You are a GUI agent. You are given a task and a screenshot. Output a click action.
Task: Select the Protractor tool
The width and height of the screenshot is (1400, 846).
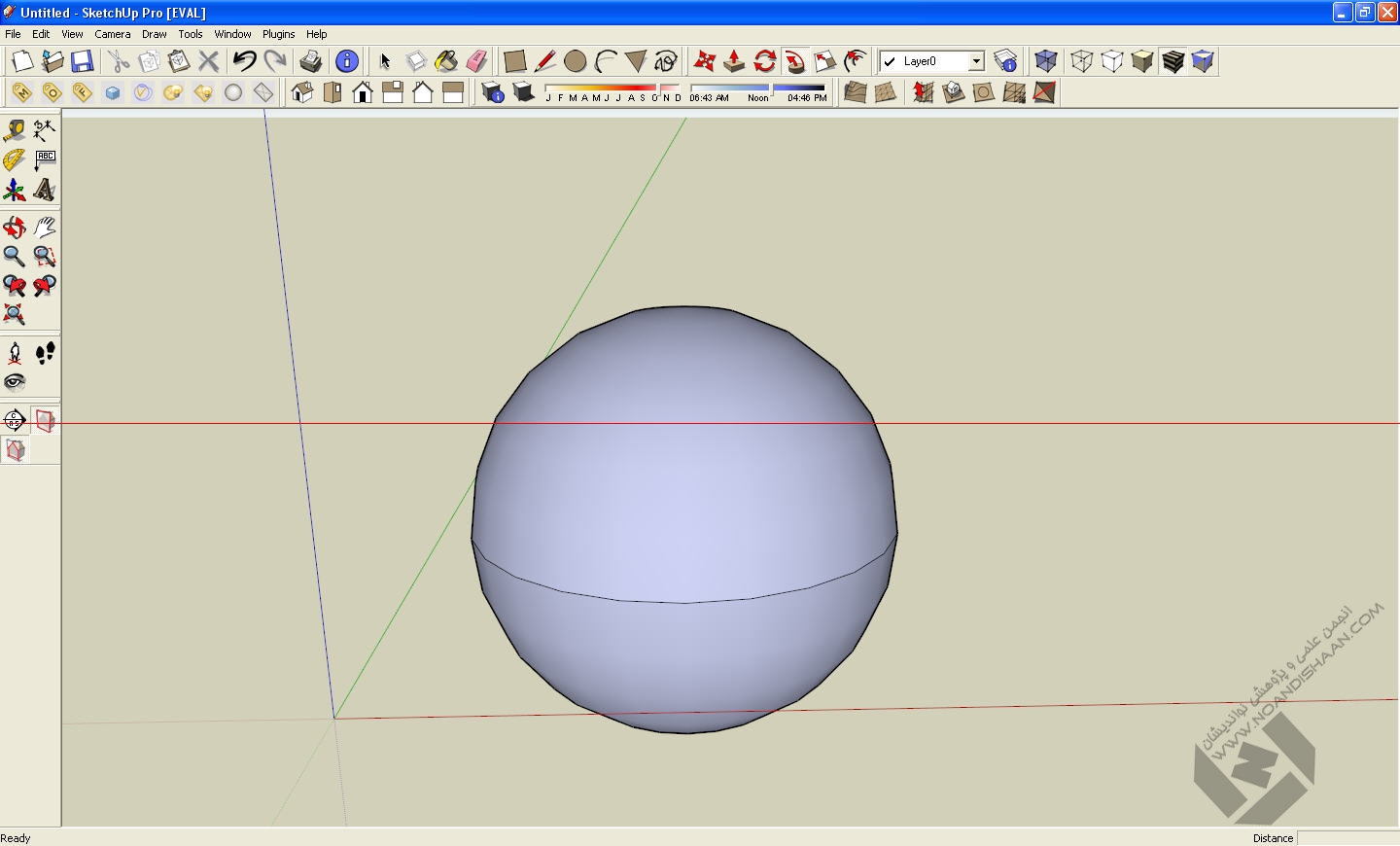click(x=15, y=160)
